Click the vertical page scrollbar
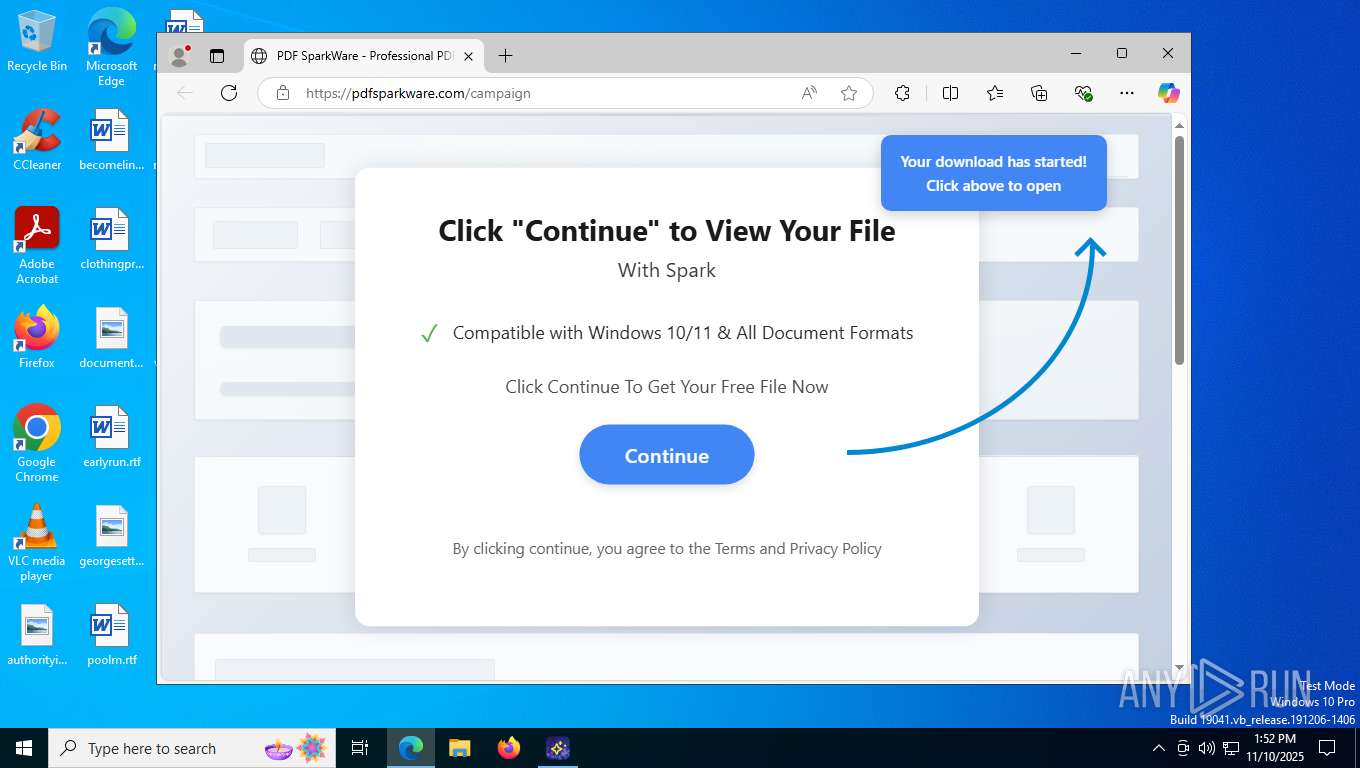 tap(1179, 250)
